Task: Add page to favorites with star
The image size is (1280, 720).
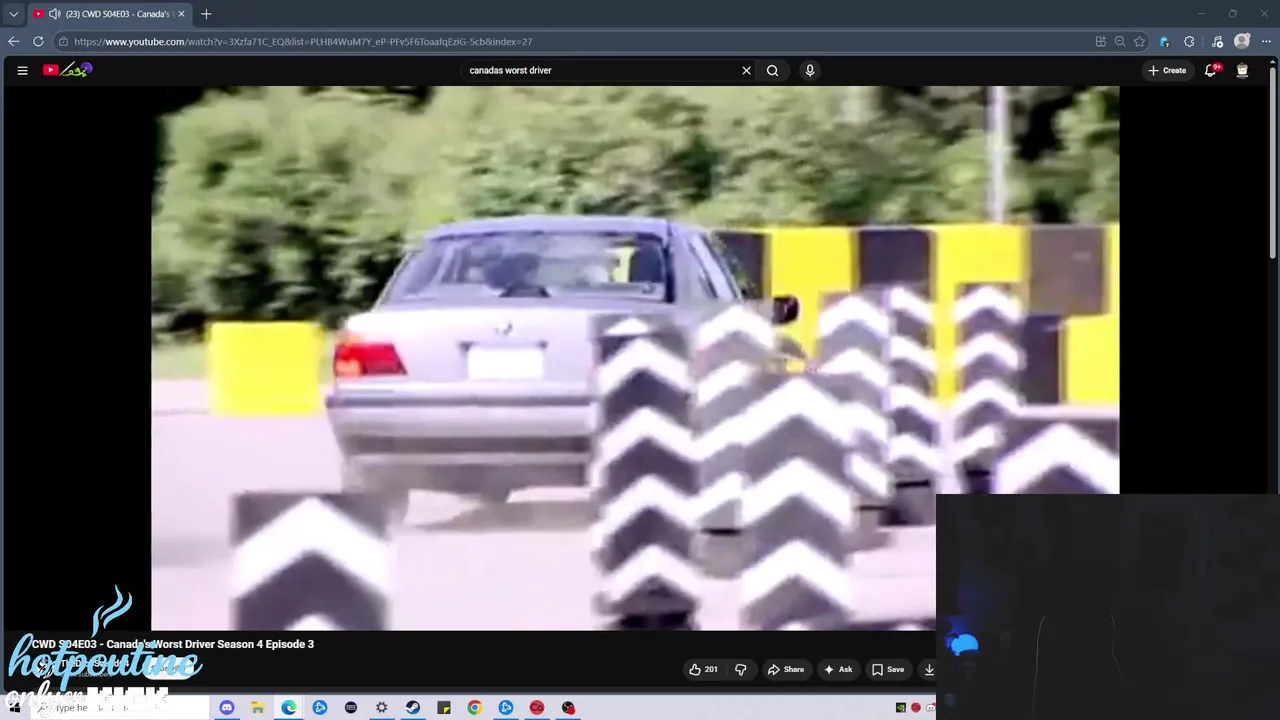Action: pos(1139,41)
